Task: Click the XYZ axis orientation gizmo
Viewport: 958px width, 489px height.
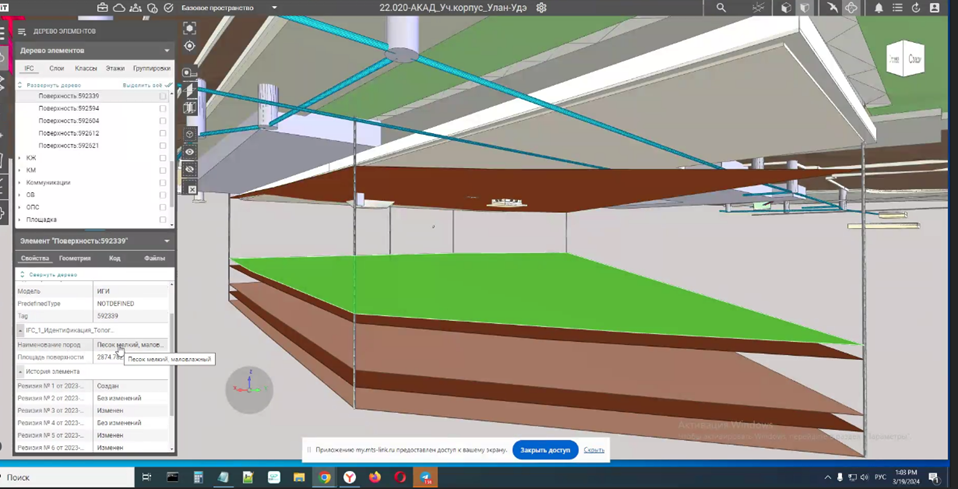Action: coord(249,389)
